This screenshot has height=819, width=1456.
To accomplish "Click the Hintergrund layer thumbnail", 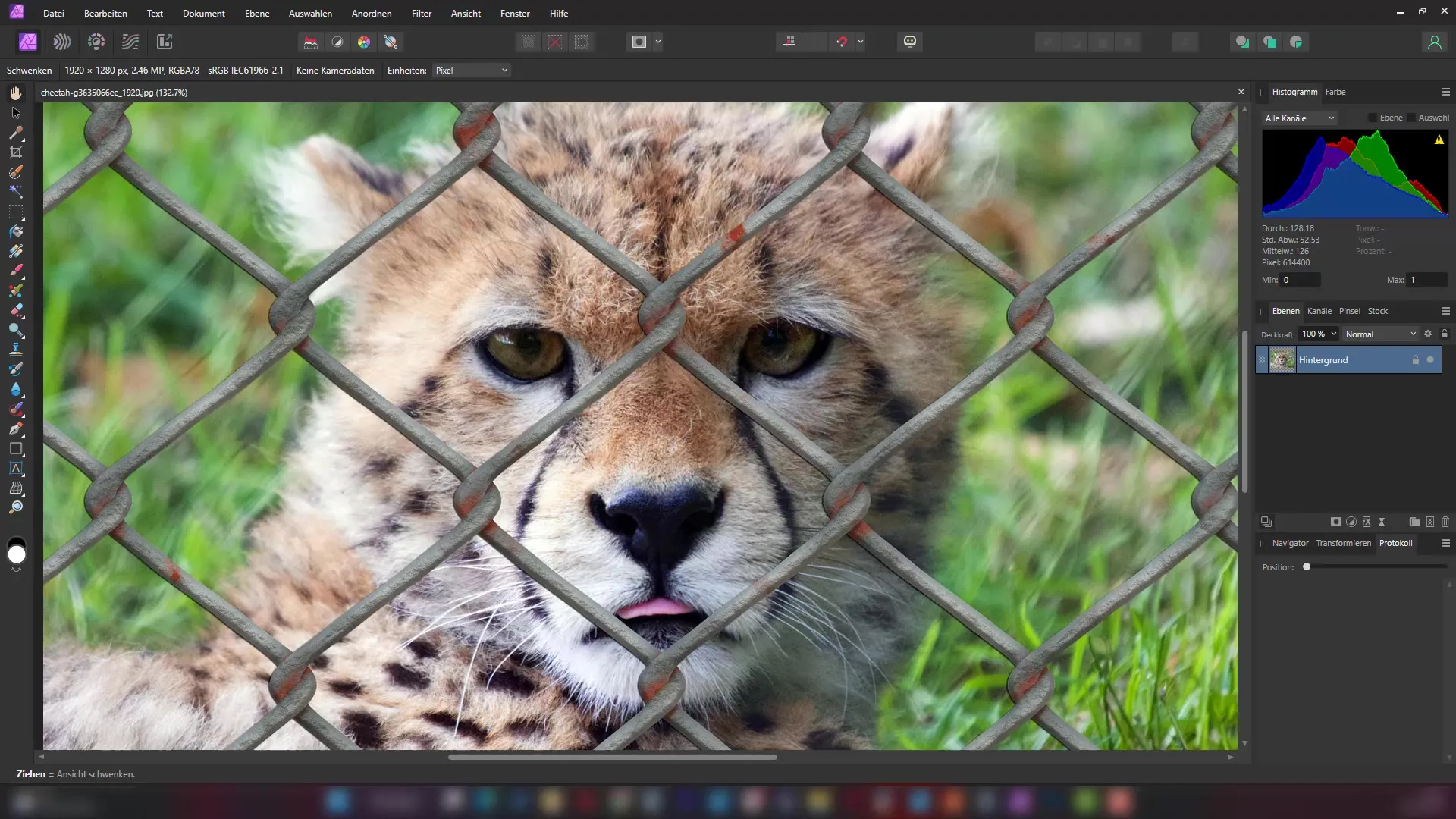I will [1281, 359].
